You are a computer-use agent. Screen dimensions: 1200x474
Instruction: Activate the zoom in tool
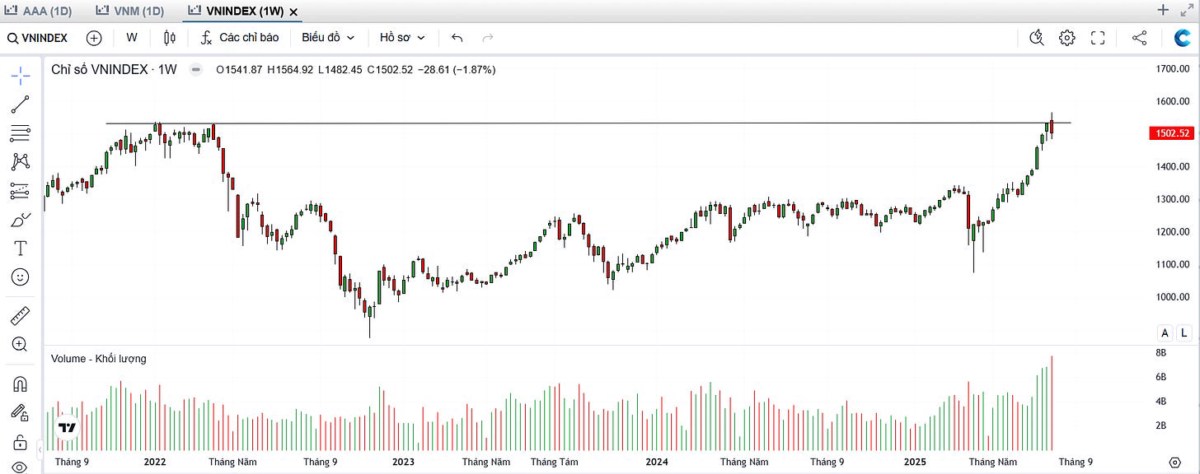click(20, 344)
